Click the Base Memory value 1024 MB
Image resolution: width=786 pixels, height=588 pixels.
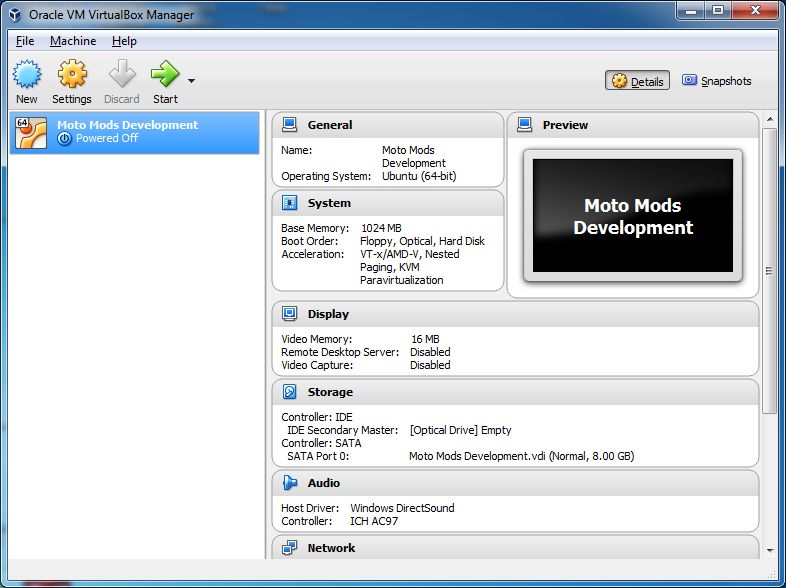pyautogui.click(x=381, y=228)
